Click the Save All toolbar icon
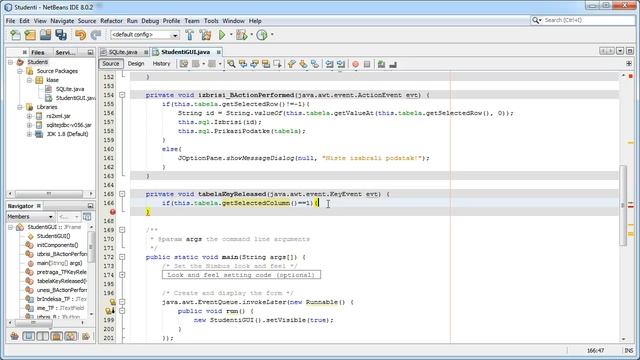 coord(61,35)
